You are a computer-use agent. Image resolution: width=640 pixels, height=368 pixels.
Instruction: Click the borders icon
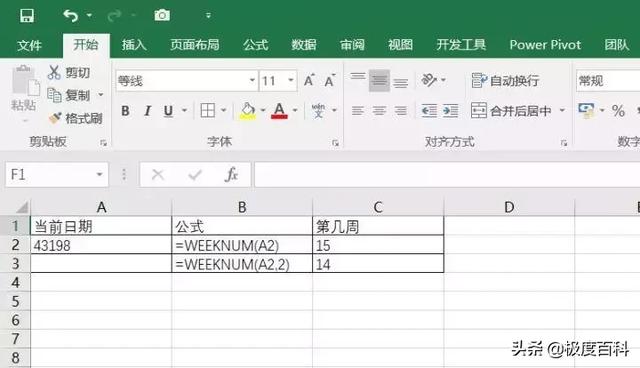click(207, 111)
